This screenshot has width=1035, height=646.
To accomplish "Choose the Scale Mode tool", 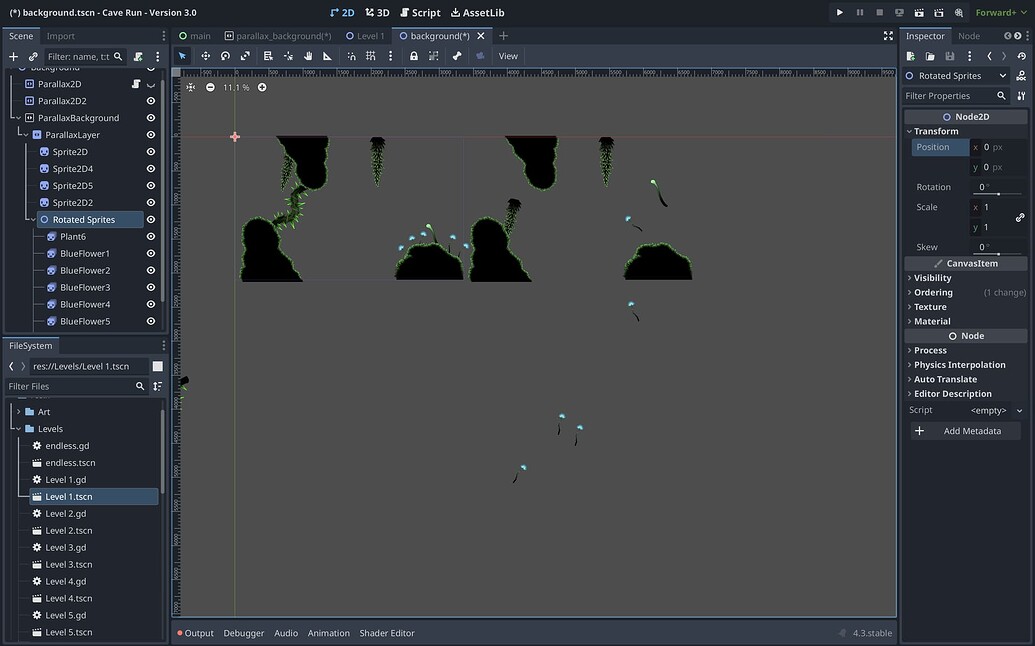I will click(245, 56).
